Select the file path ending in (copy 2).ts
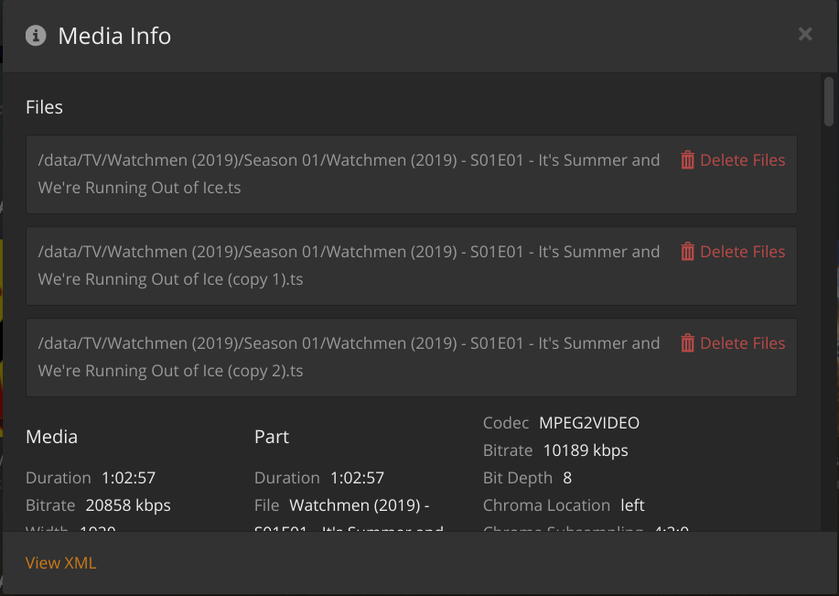 tap(349, 357)
